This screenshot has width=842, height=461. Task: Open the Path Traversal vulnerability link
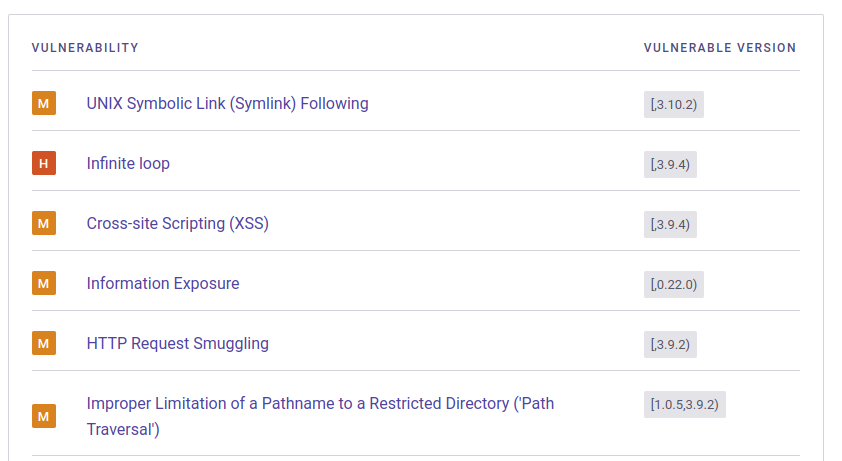(x=320, y=404)
